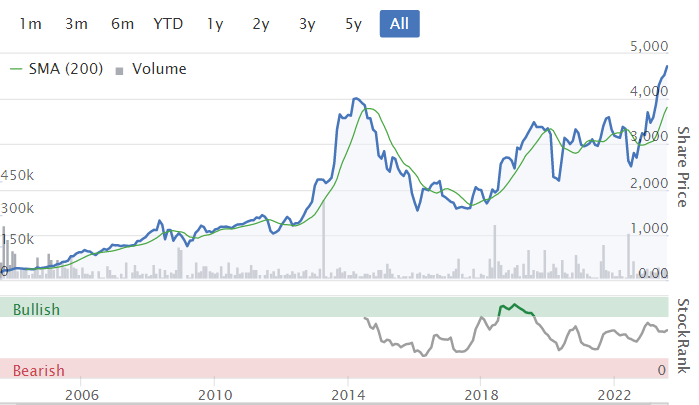Click the 4,000 price axis label
699x405 pixels.
[x=649, y=91]
